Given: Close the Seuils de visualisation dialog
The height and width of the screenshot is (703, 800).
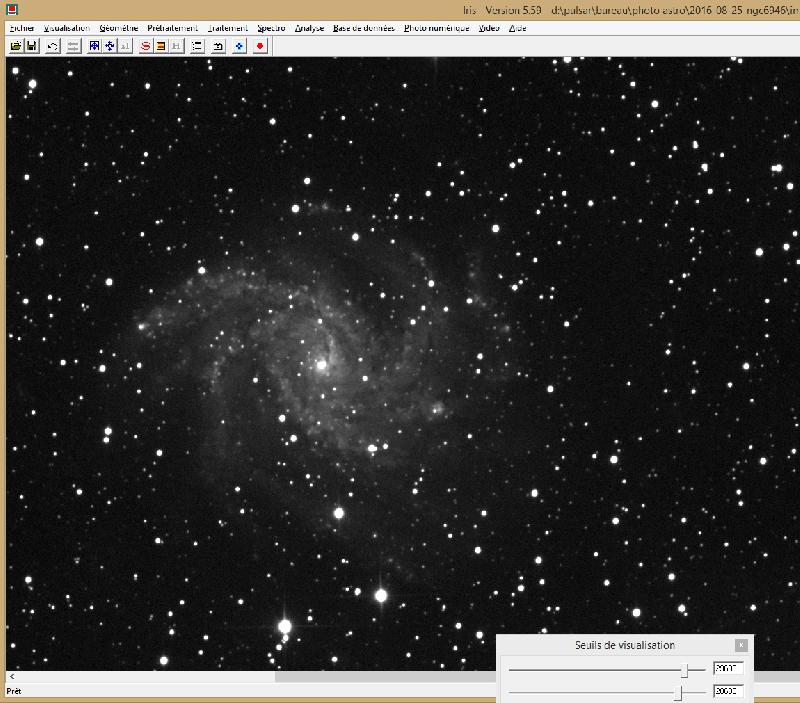Looking at the screenshot, I should (741, 645).
